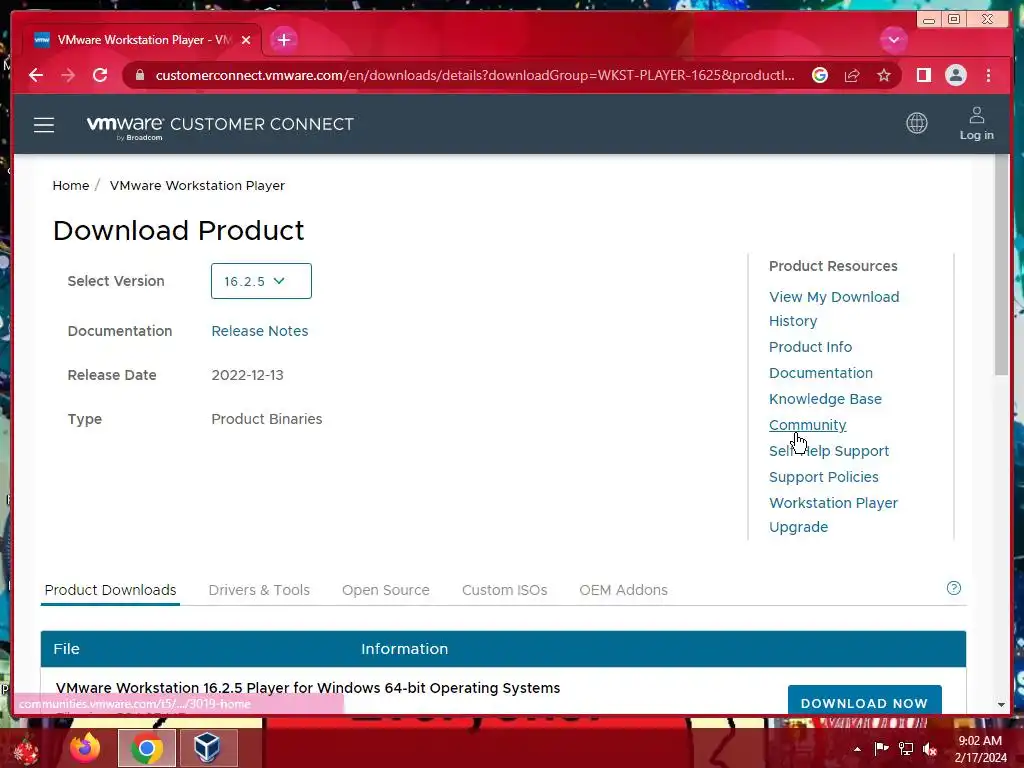The height and width of the screenshot is (768, 1024).
Task: Click the browser forward arrow
Action: tap(68, 75)
